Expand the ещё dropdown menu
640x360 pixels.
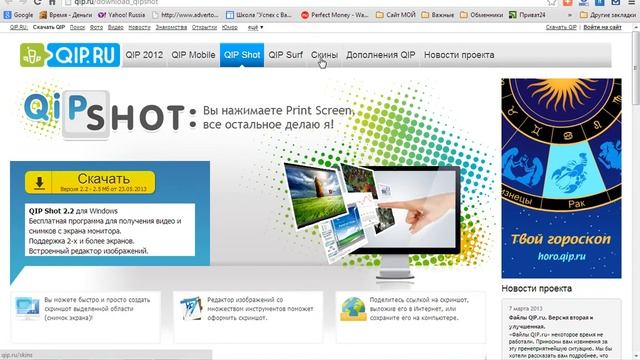coord(255,27)
